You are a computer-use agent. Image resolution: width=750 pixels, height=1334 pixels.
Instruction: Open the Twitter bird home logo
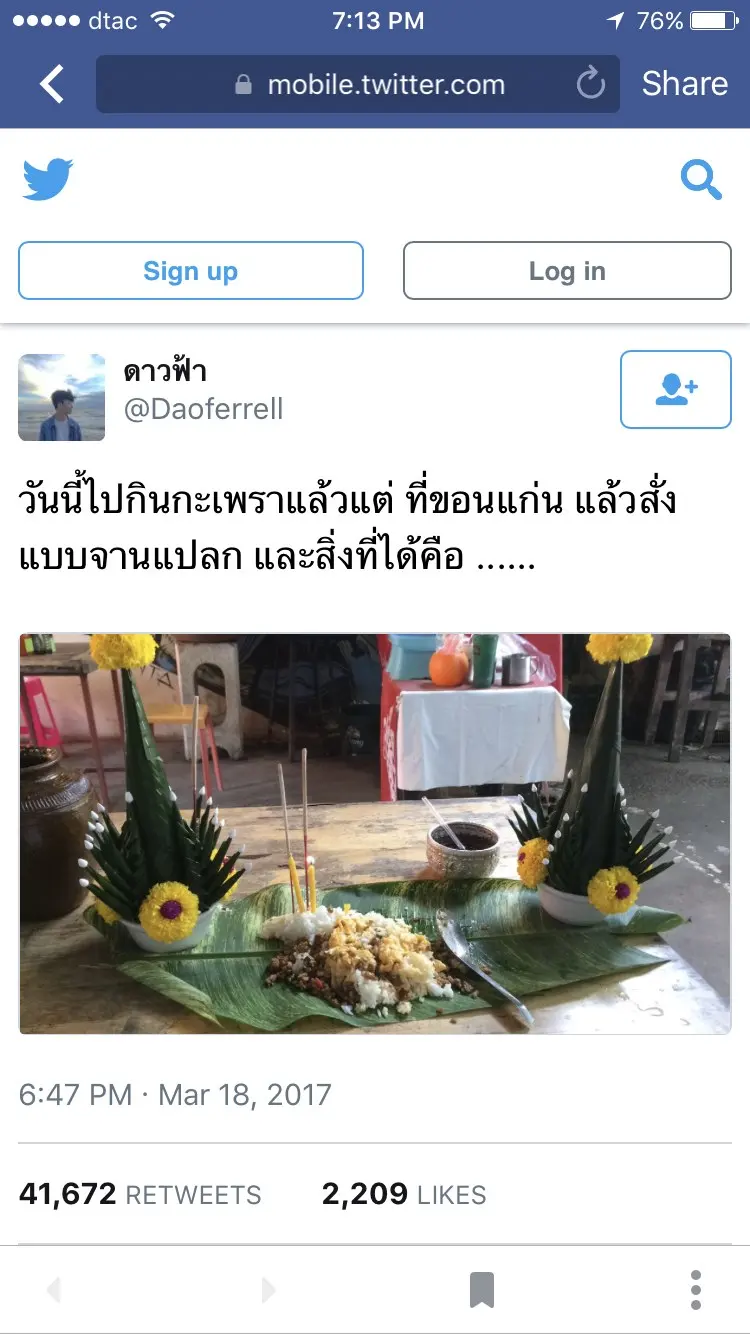tap(48, 180)
